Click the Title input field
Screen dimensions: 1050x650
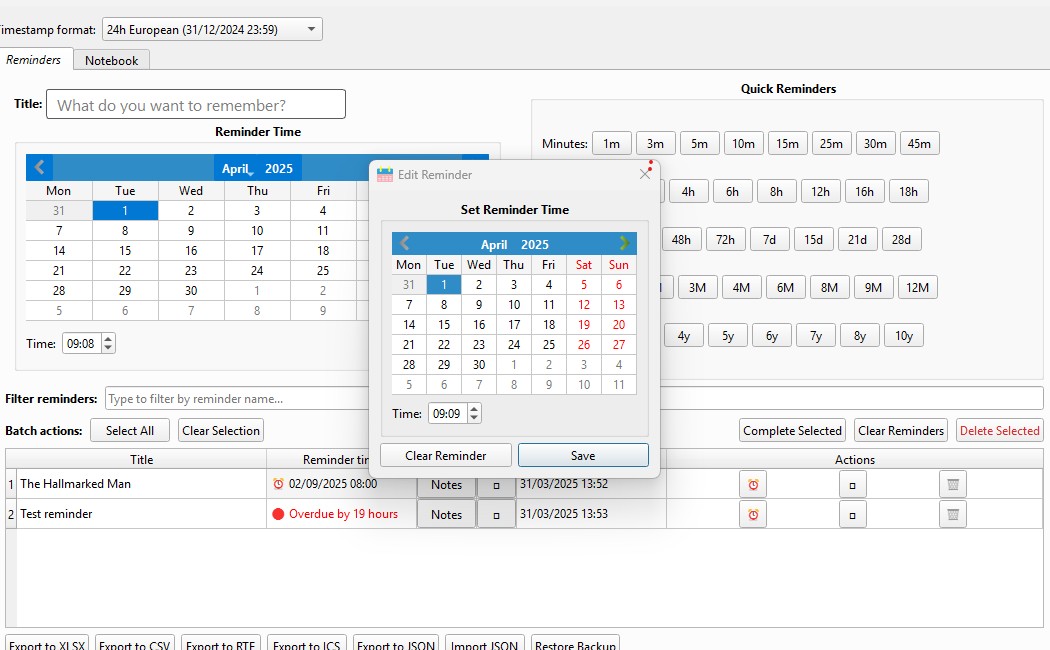(196, 104)
